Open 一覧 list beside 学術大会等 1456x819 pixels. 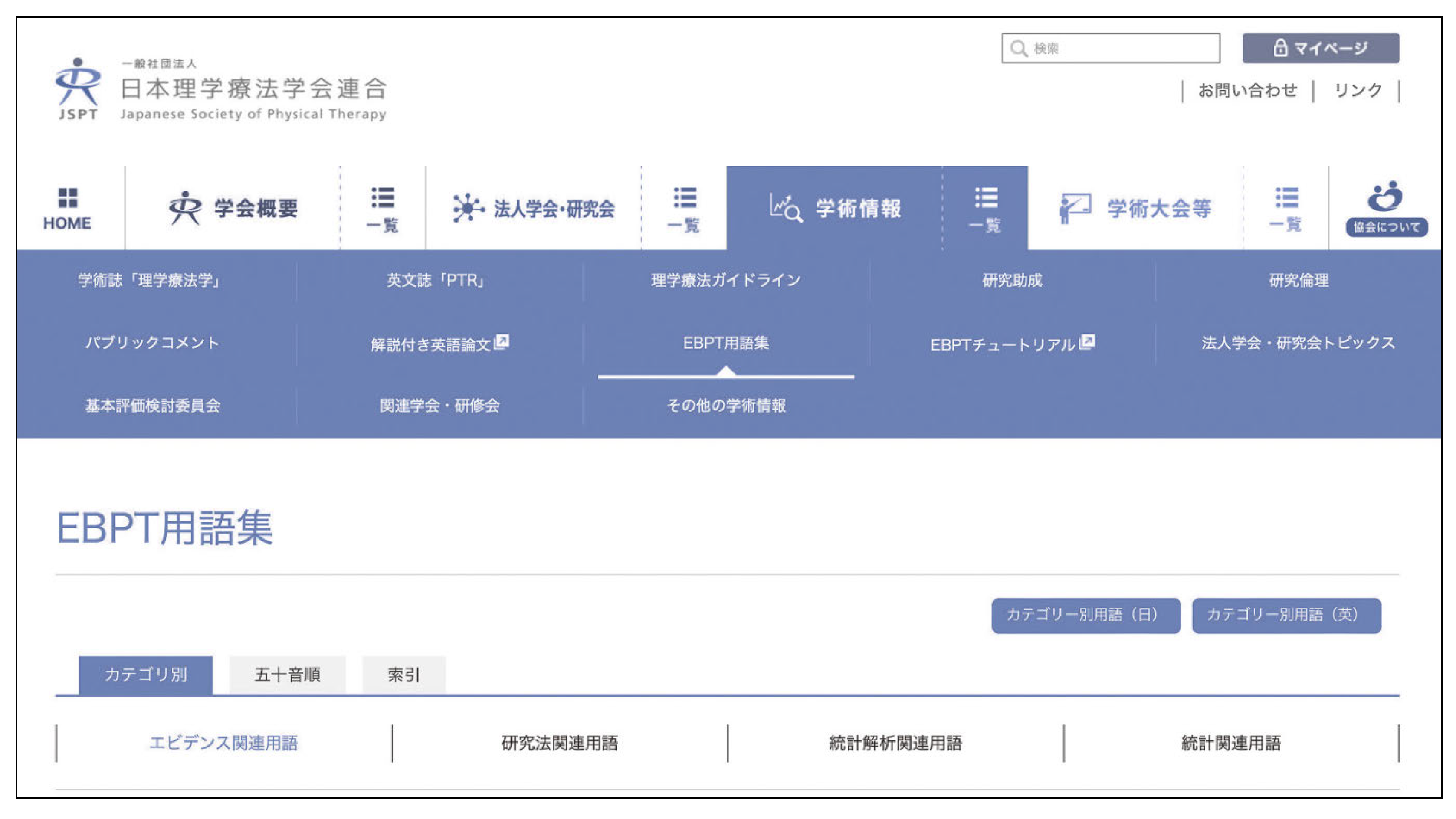coord(1286,209)
